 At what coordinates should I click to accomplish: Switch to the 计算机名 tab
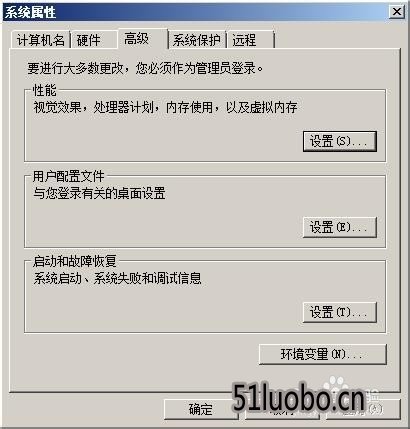40,40
